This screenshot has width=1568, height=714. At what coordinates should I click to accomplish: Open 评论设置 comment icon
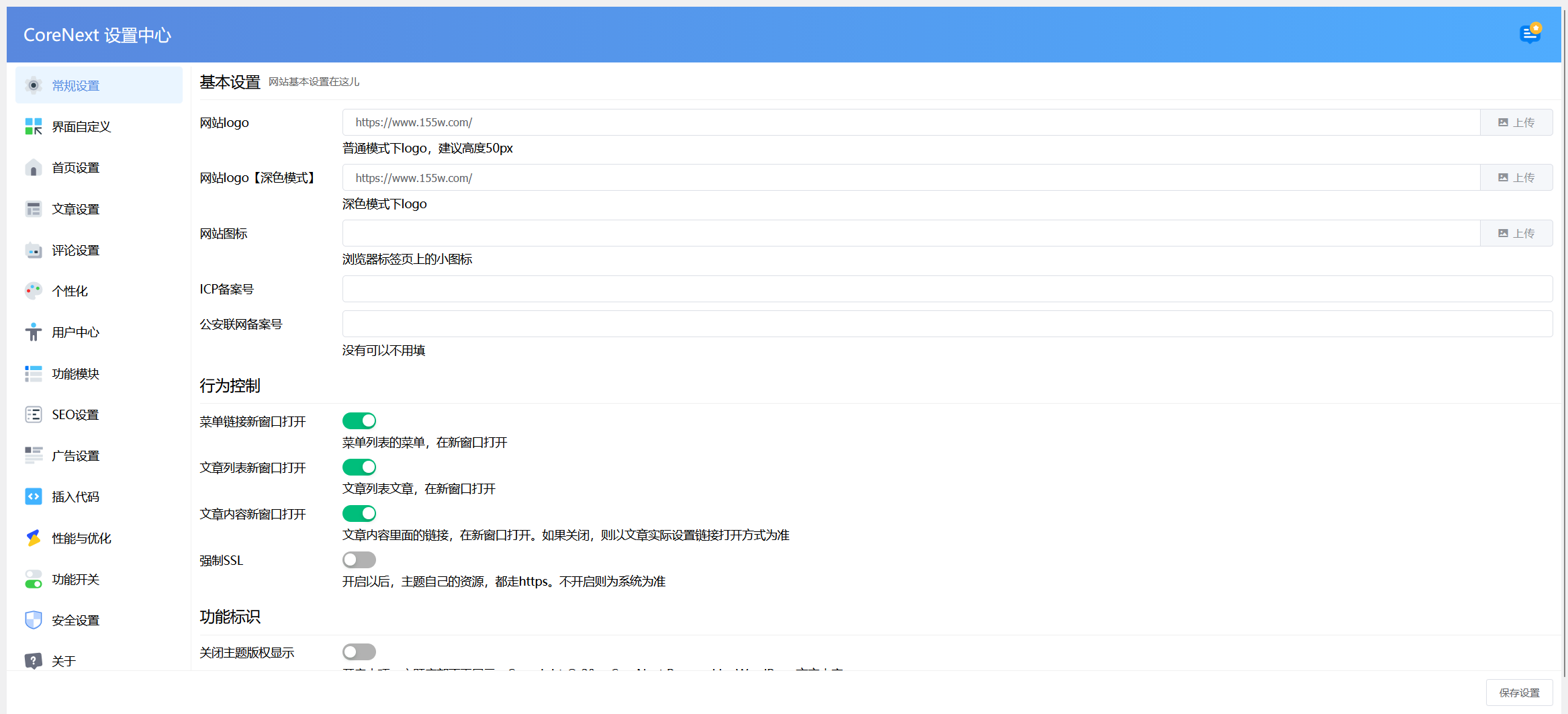[x=34, y=250]
